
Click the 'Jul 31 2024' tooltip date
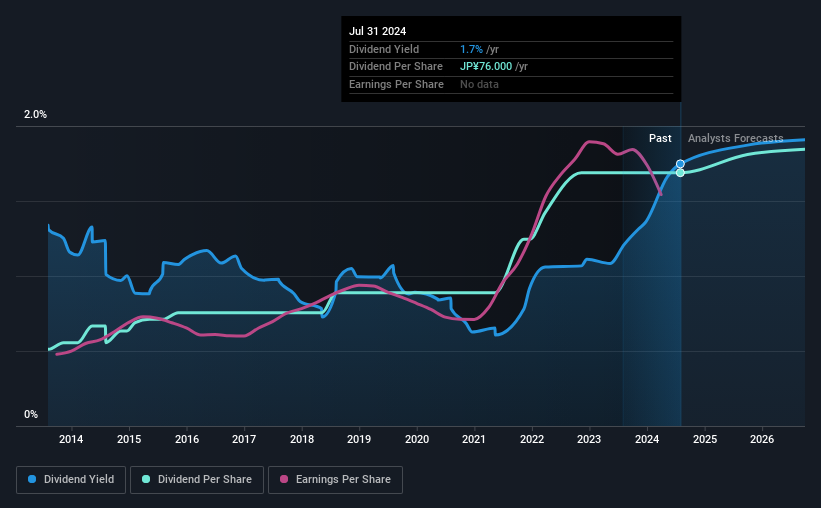[x=378, y=31]
